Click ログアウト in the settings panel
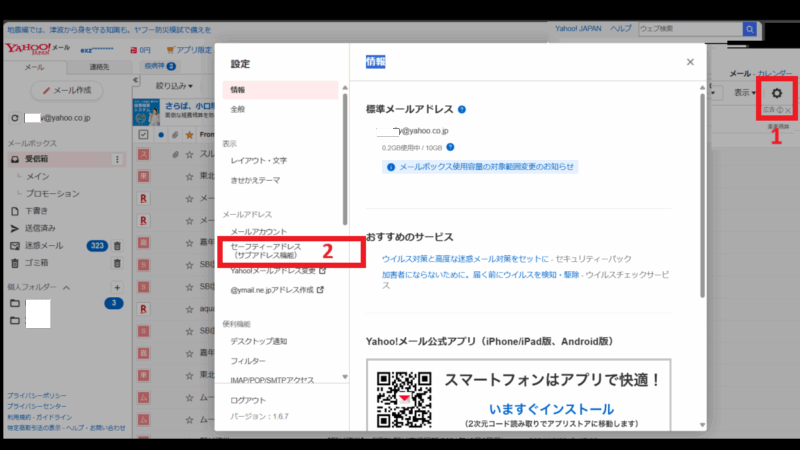The height and width of the screenshot is (450, 800). click(248, 401)
